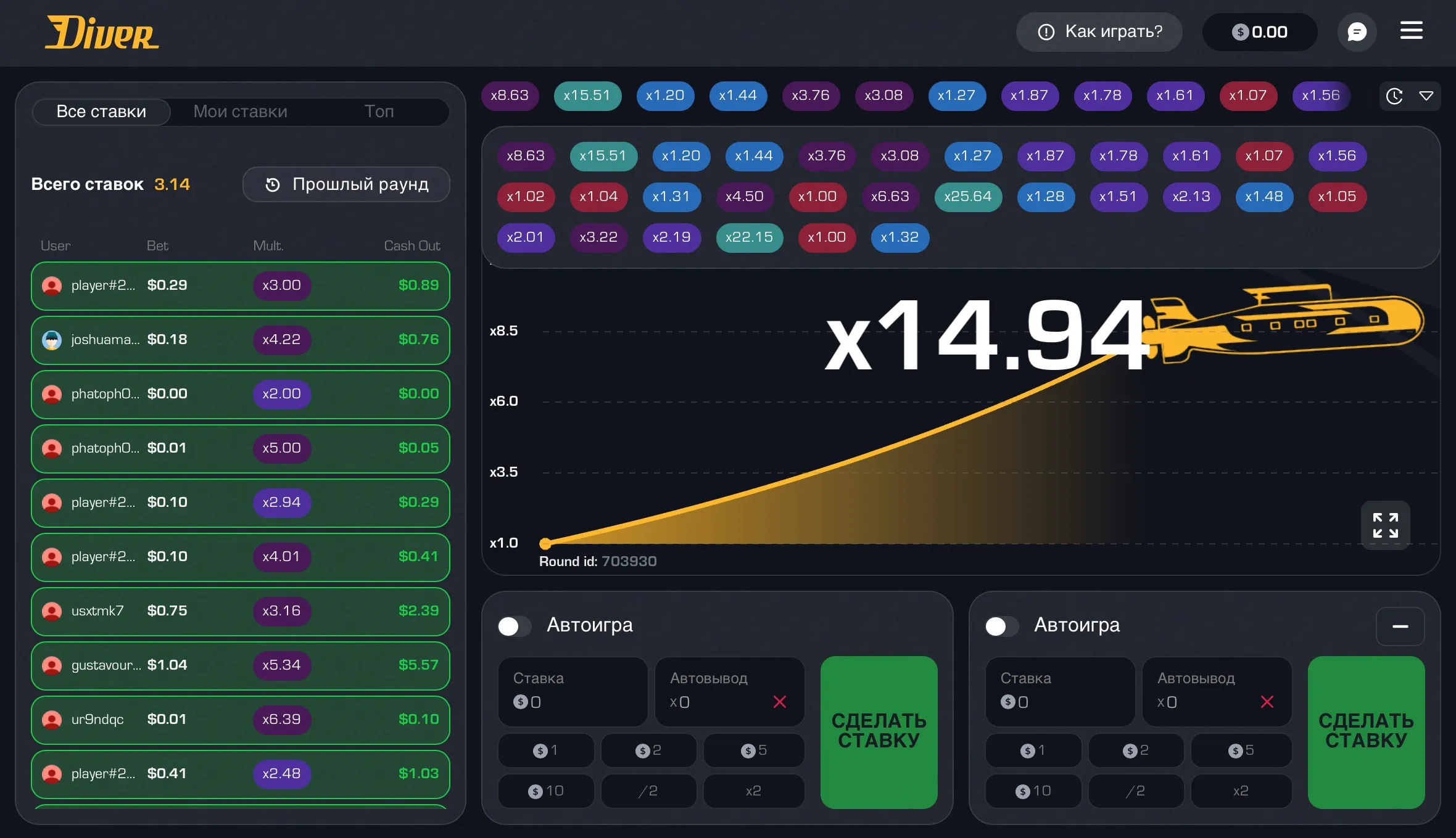Double the bet with x2 in right panel

click(1241, 791)
